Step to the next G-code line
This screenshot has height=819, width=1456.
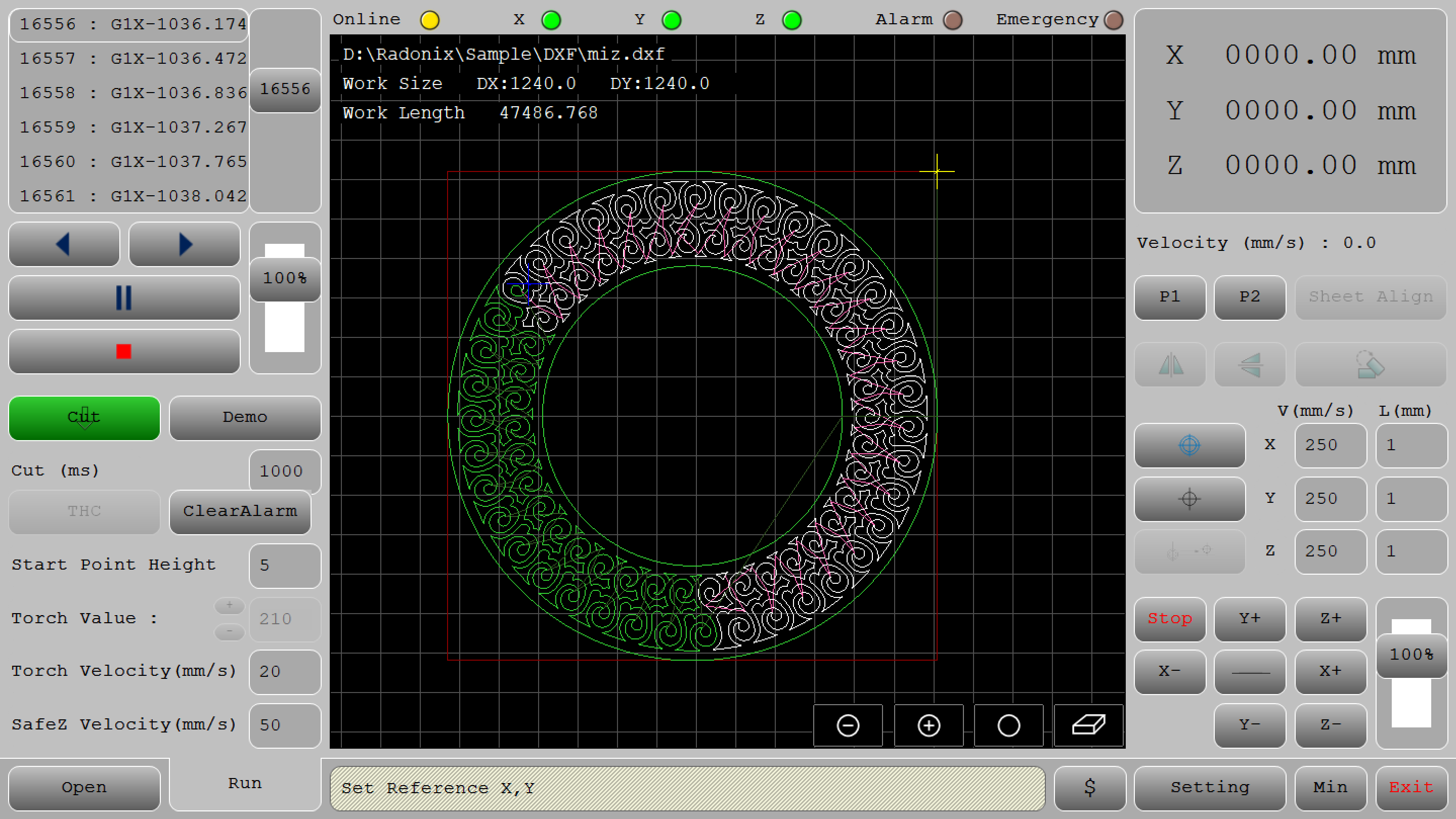tap(184, 244)
